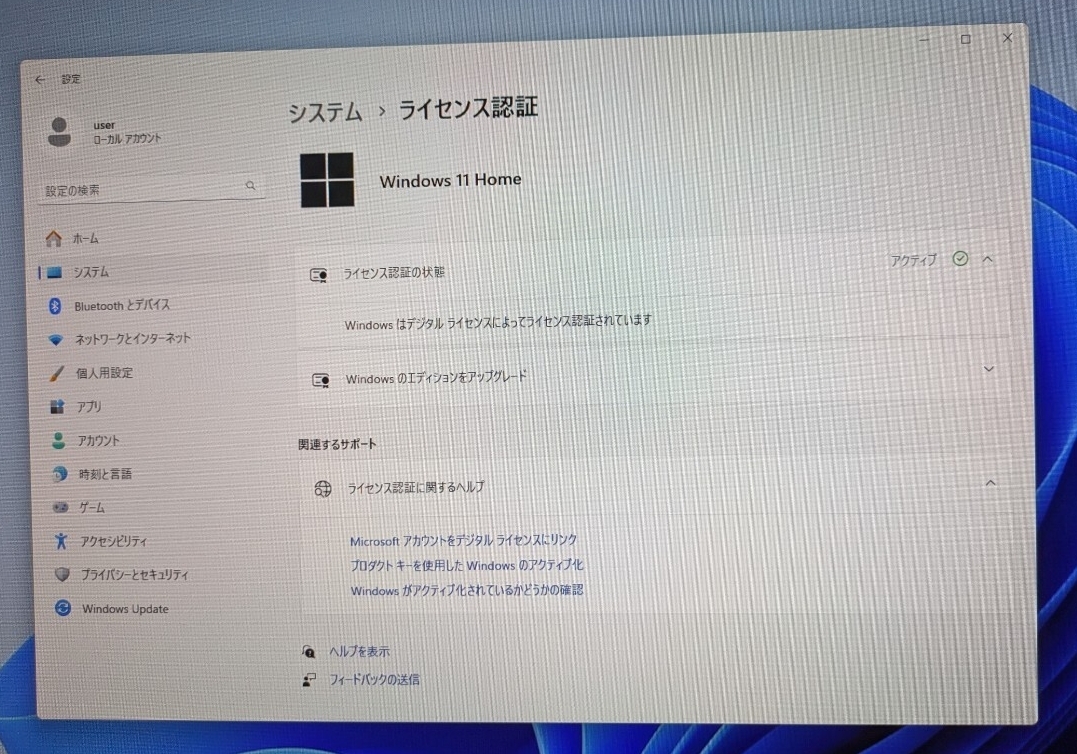This screenshot has width=1077, height=754.
Task: Open Windows がアクティブ化されているかどうかの確認 link
Action: [x=467, y=590]
